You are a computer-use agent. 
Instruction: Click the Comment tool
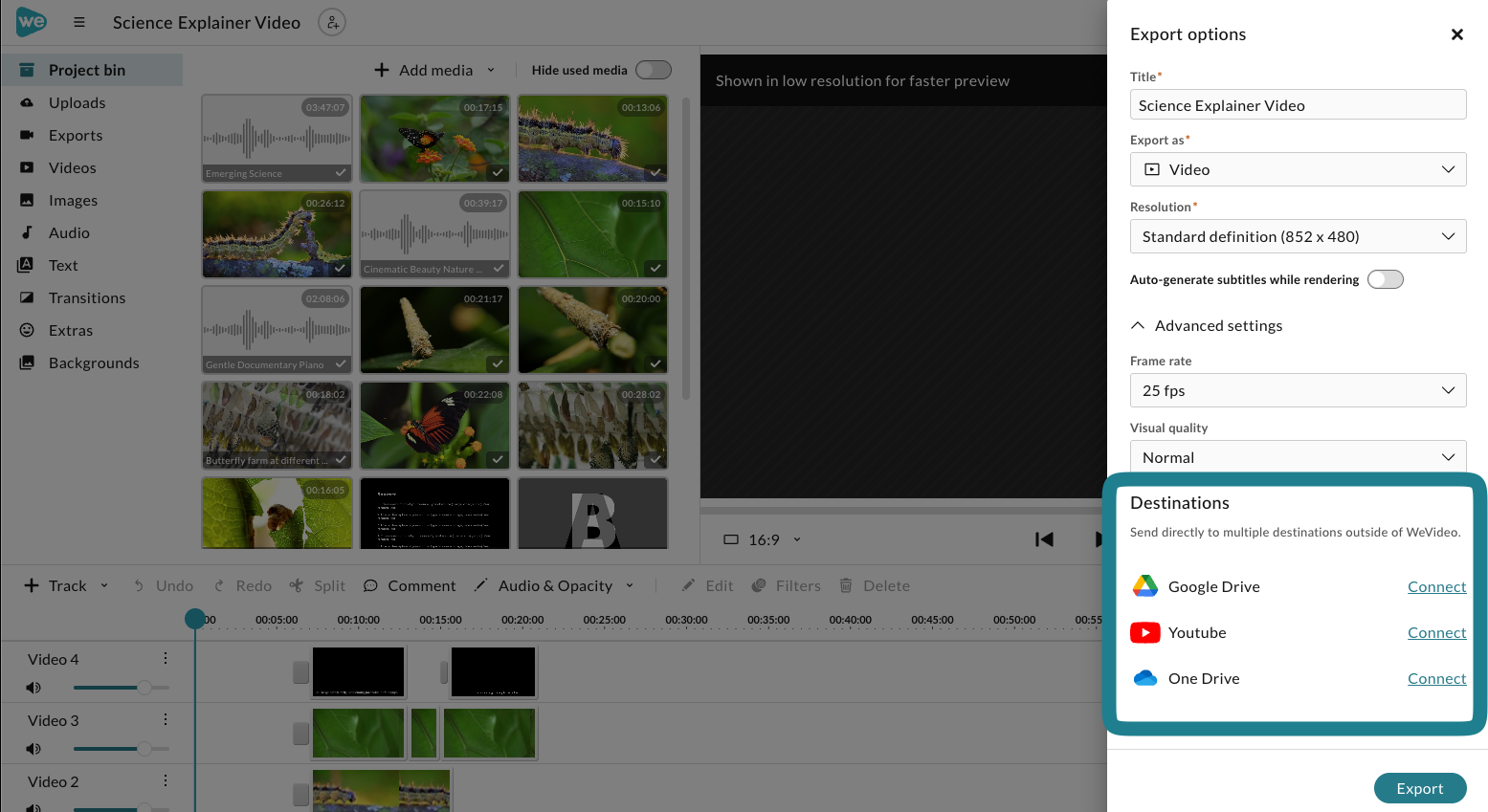coord(410,585)
